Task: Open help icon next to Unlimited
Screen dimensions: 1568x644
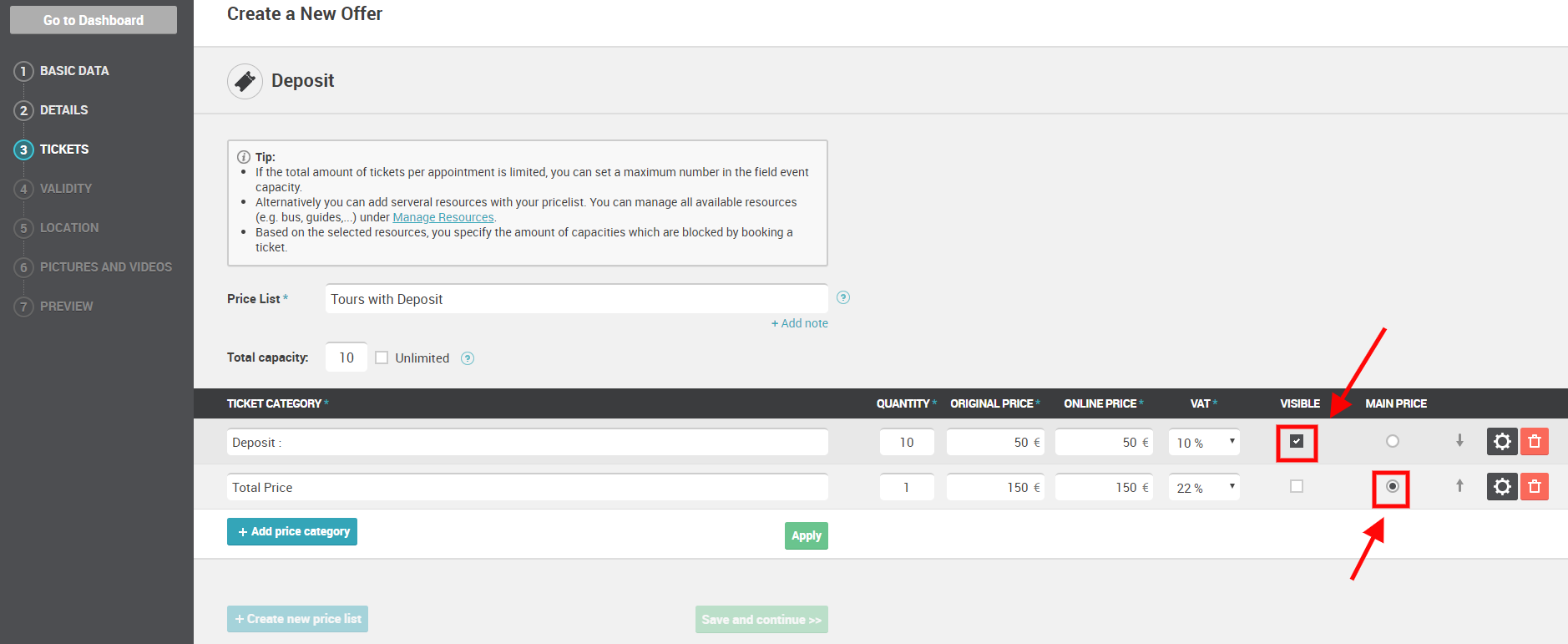Action: click(468, 358)
